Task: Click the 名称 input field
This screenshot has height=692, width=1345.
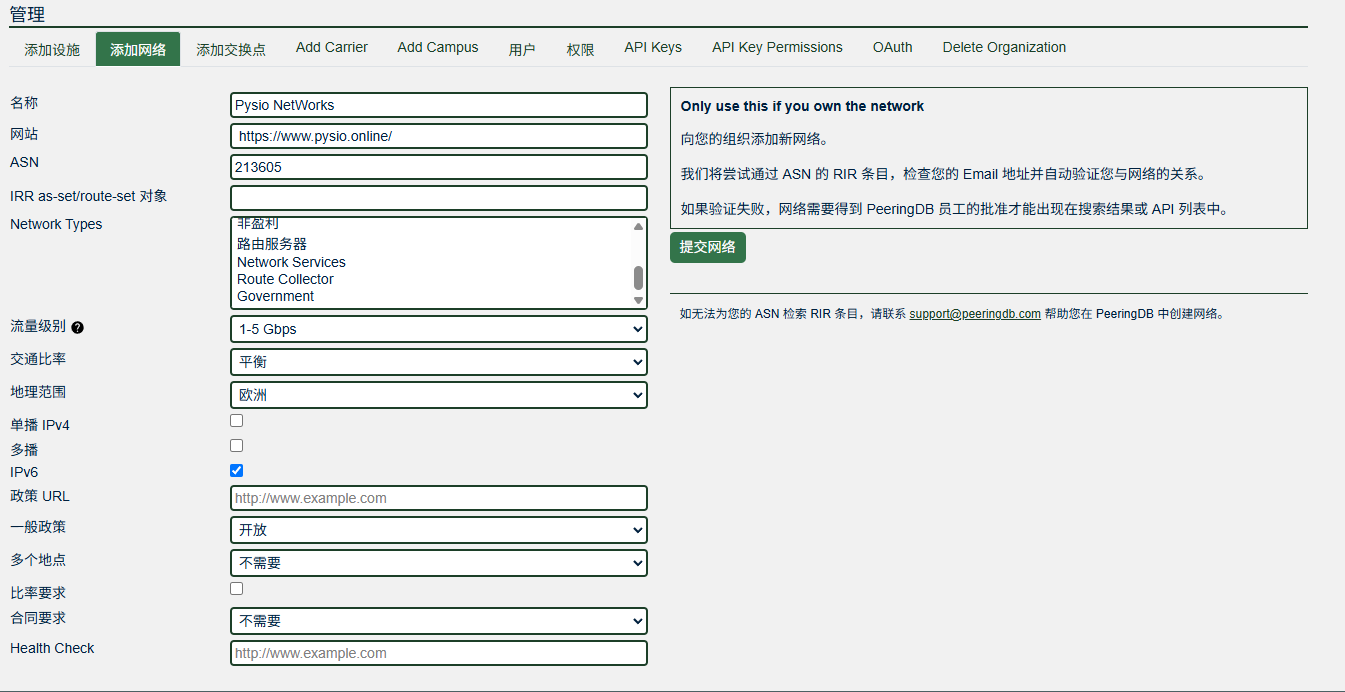Action: [x=439, y=105]
